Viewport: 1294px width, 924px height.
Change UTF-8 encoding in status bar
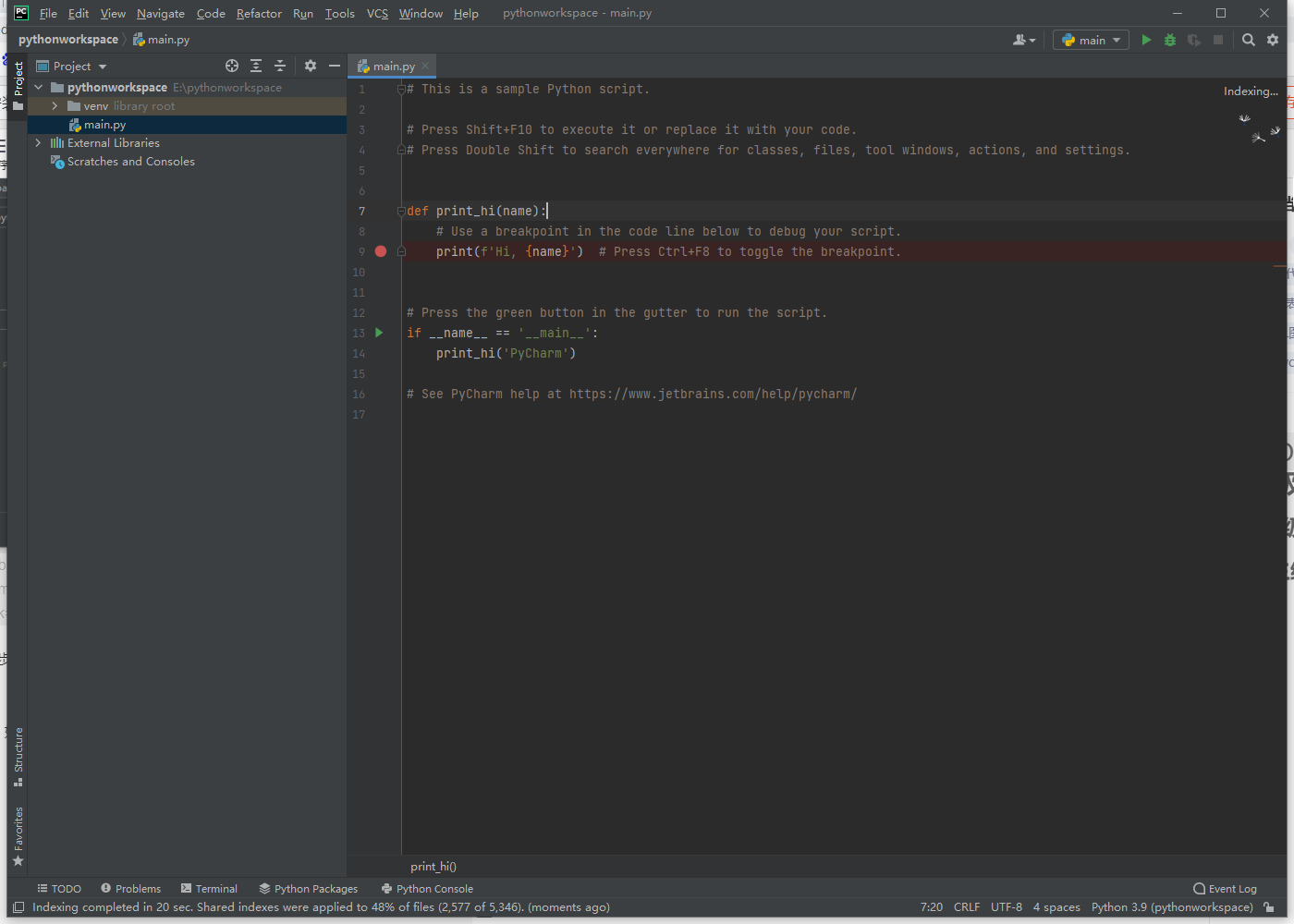coord(1007,907)
